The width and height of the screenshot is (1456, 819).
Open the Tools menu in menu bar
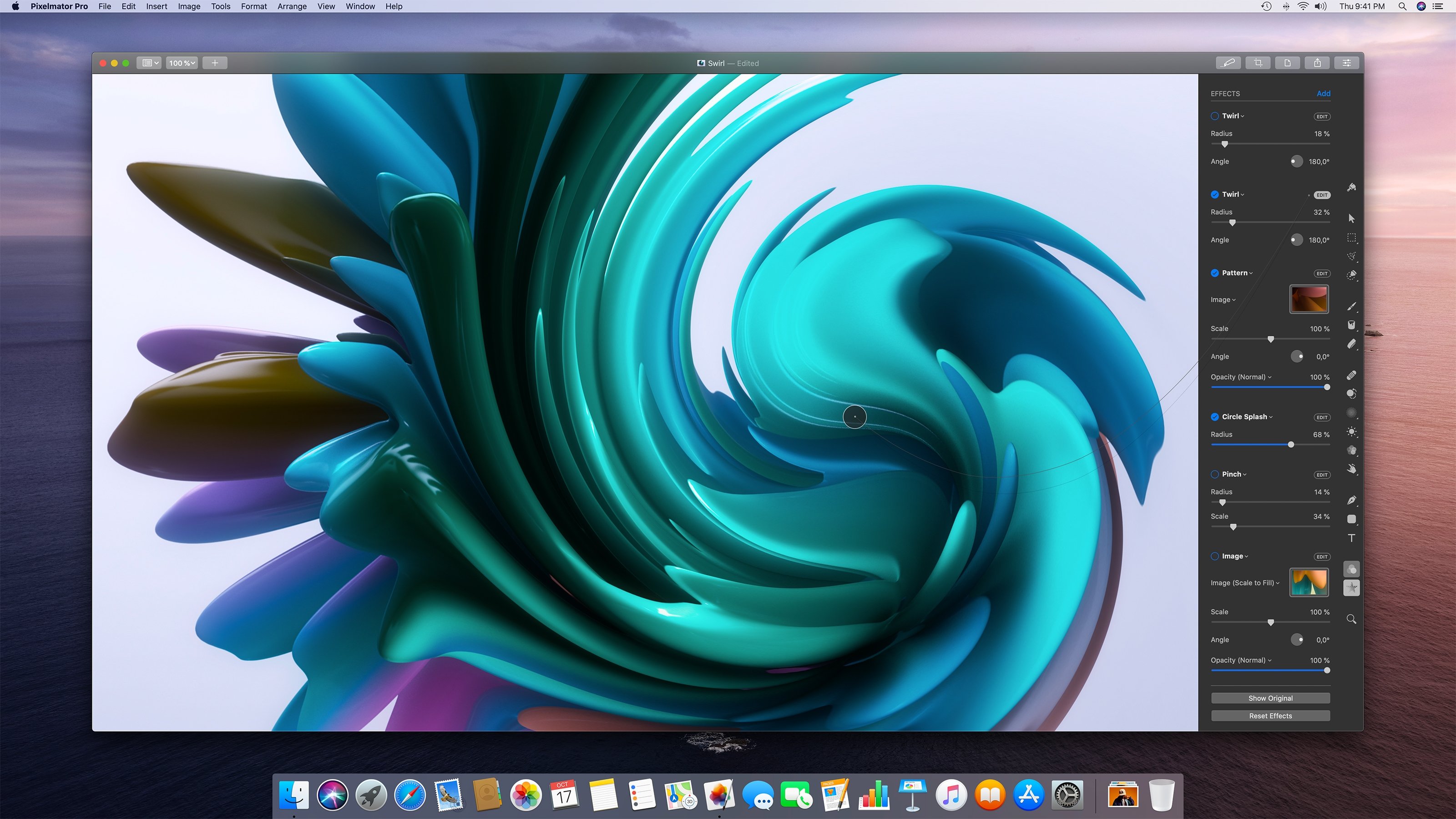pyautogui.click(x=220, y=6)
